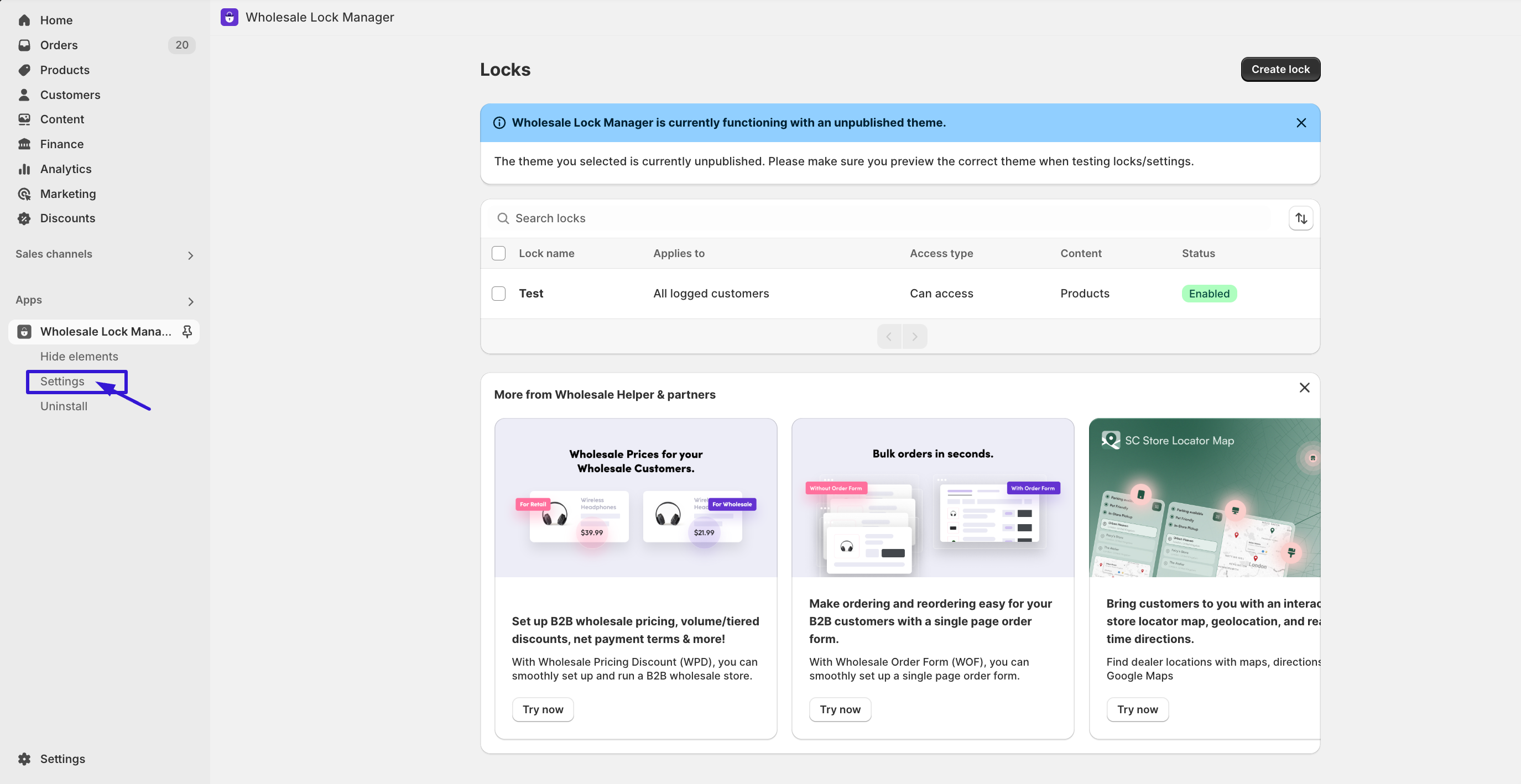This screenshot has height=784, width=1521.
Task: Select Uninstall submenu item
Action: tap(64, 406)
